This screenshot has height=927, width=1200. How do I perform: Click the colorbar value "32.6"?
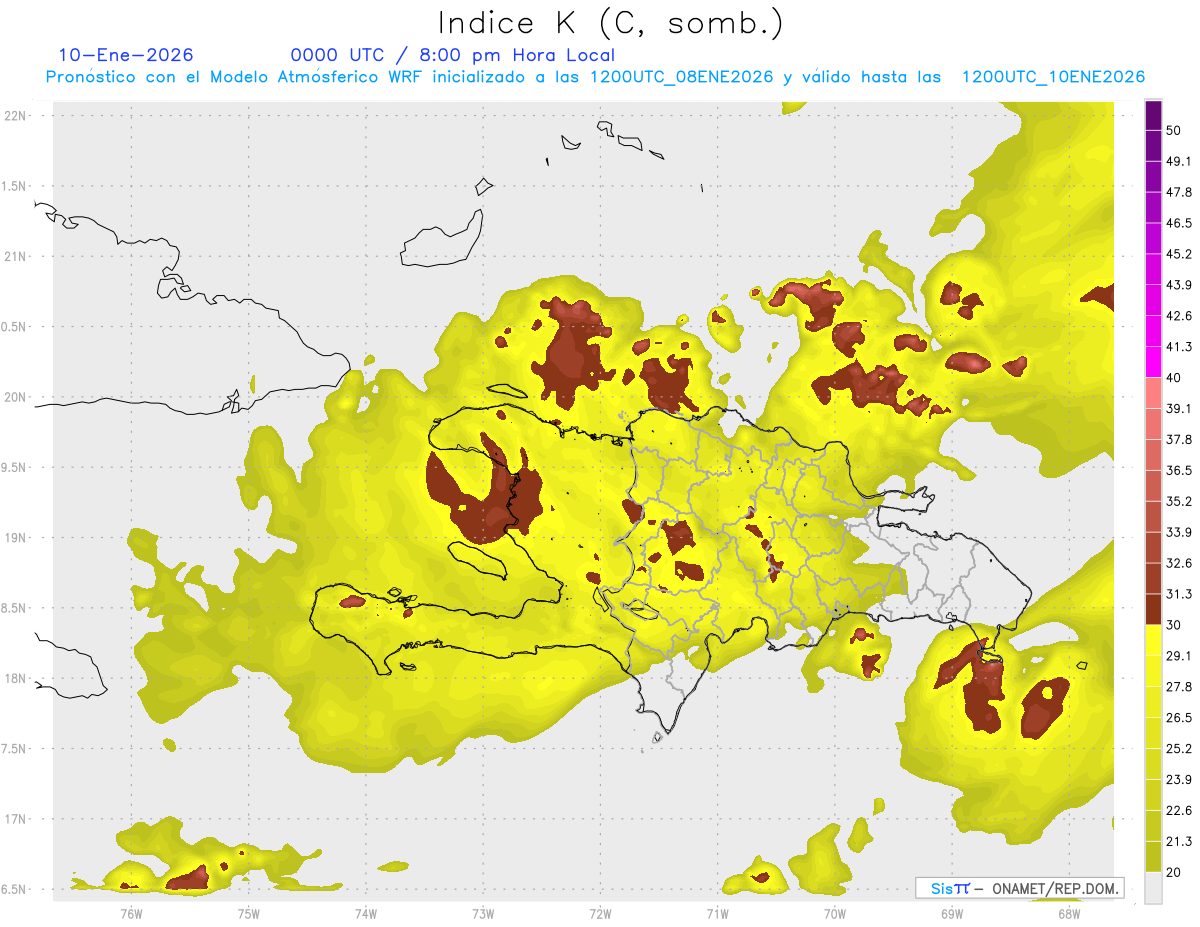[1178, 563]
